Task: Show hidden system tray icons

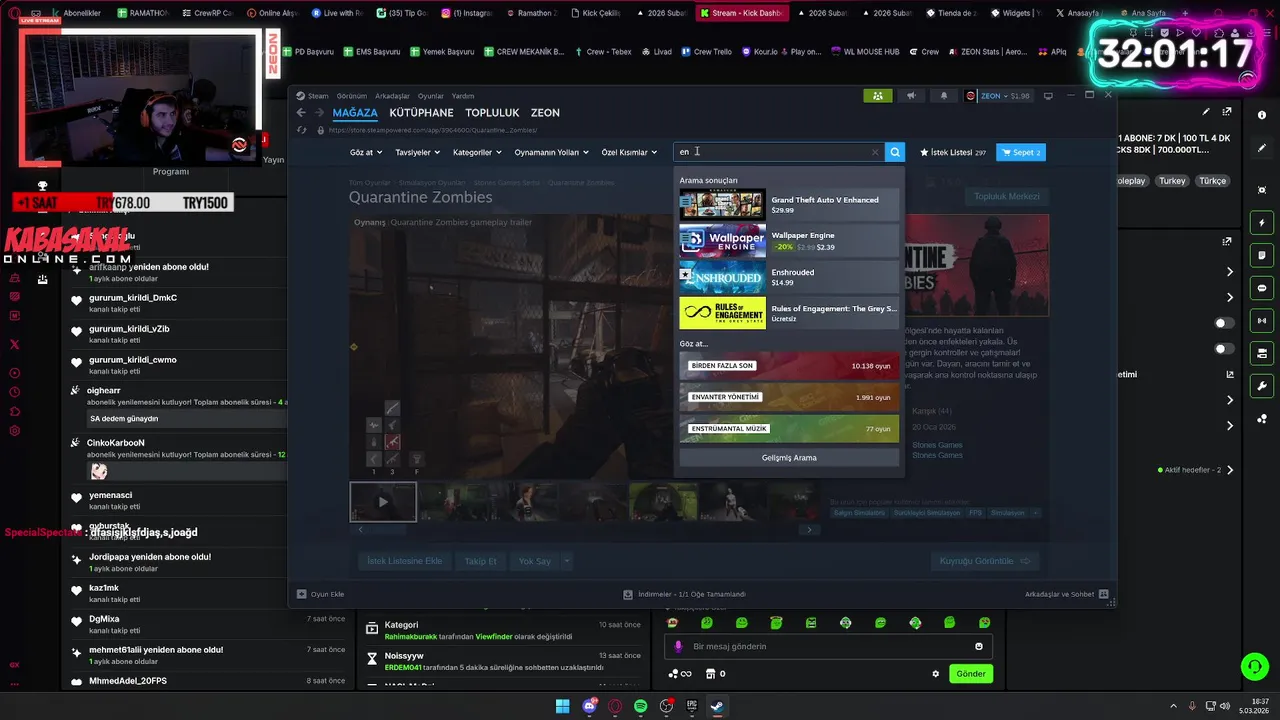Action: tap(1173, 706)
